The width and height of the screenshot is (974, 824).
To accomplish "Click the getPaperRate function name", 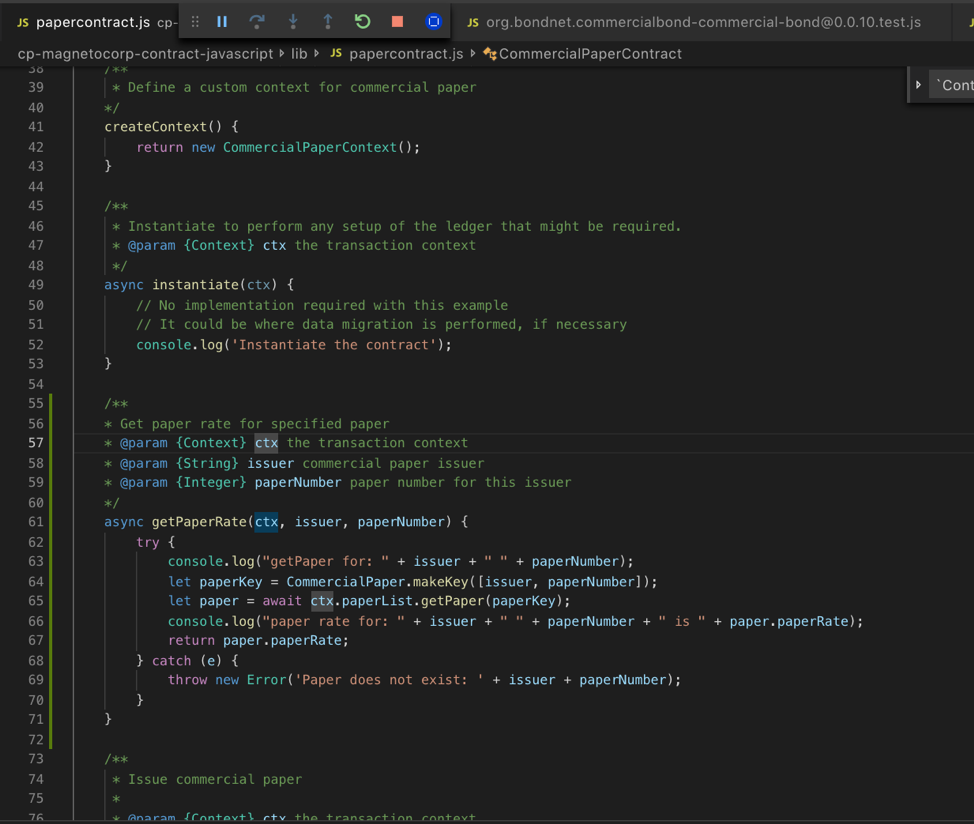I will [x=199, y=522].
